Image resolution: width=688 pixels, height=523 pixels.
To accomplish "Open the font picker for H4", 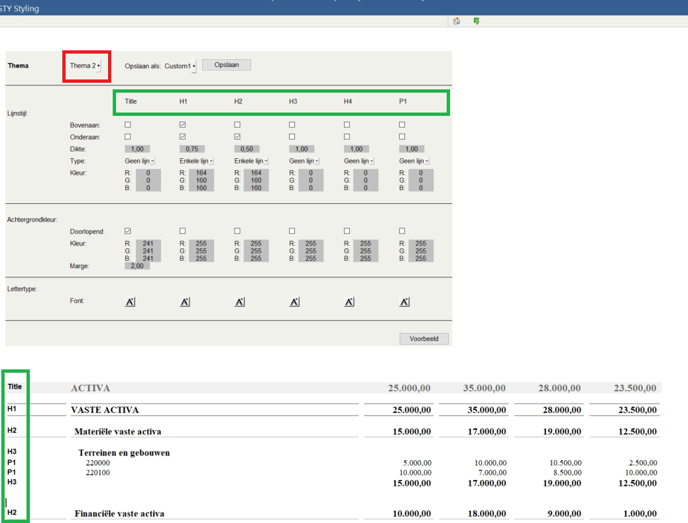I will [x=349, y=302].
